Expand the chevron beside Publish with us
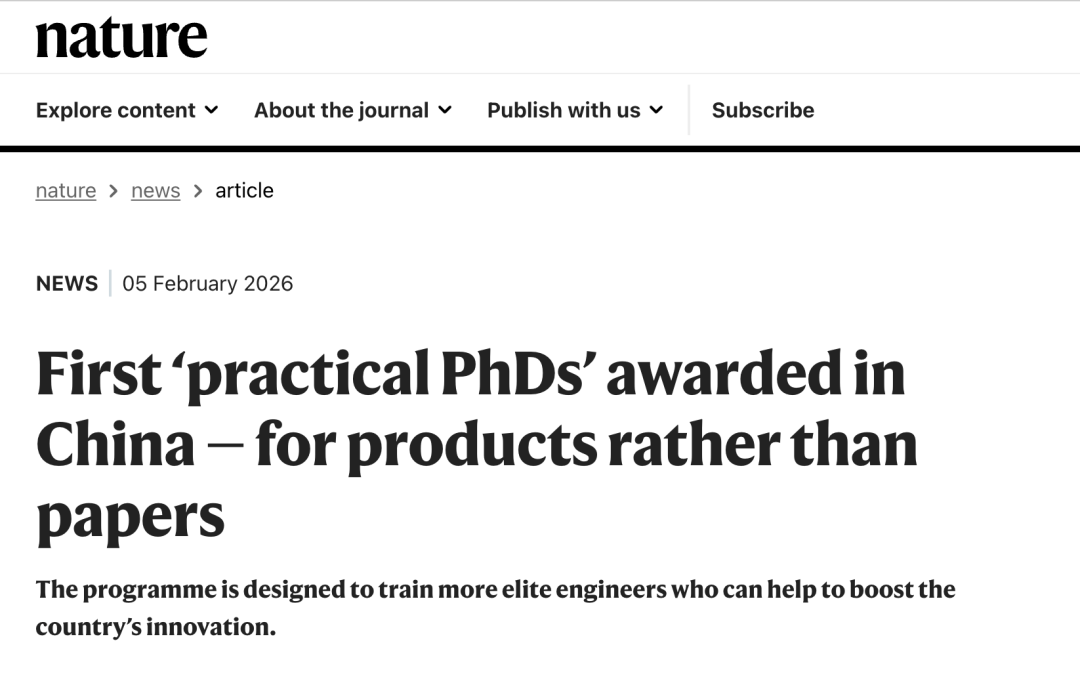 pos(656,110)
